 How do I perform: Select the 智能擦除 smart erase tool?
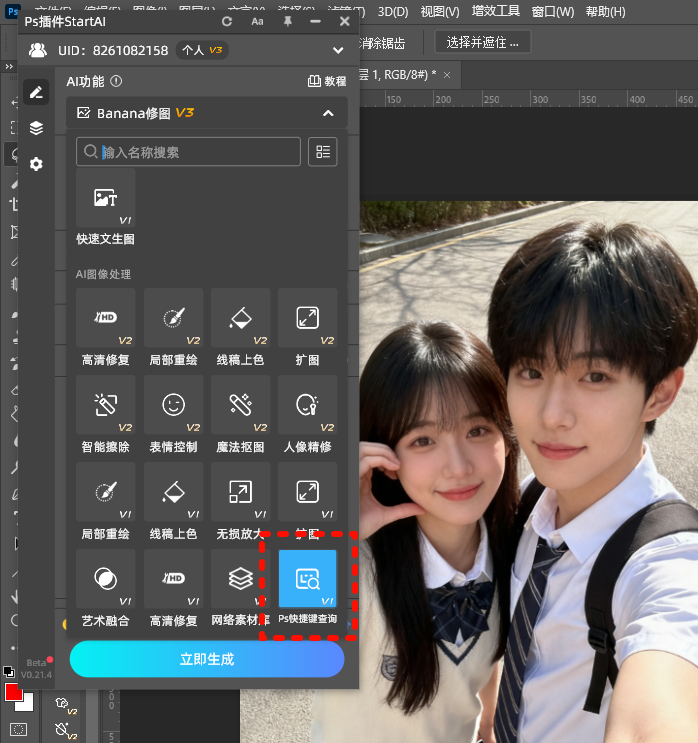105,405
